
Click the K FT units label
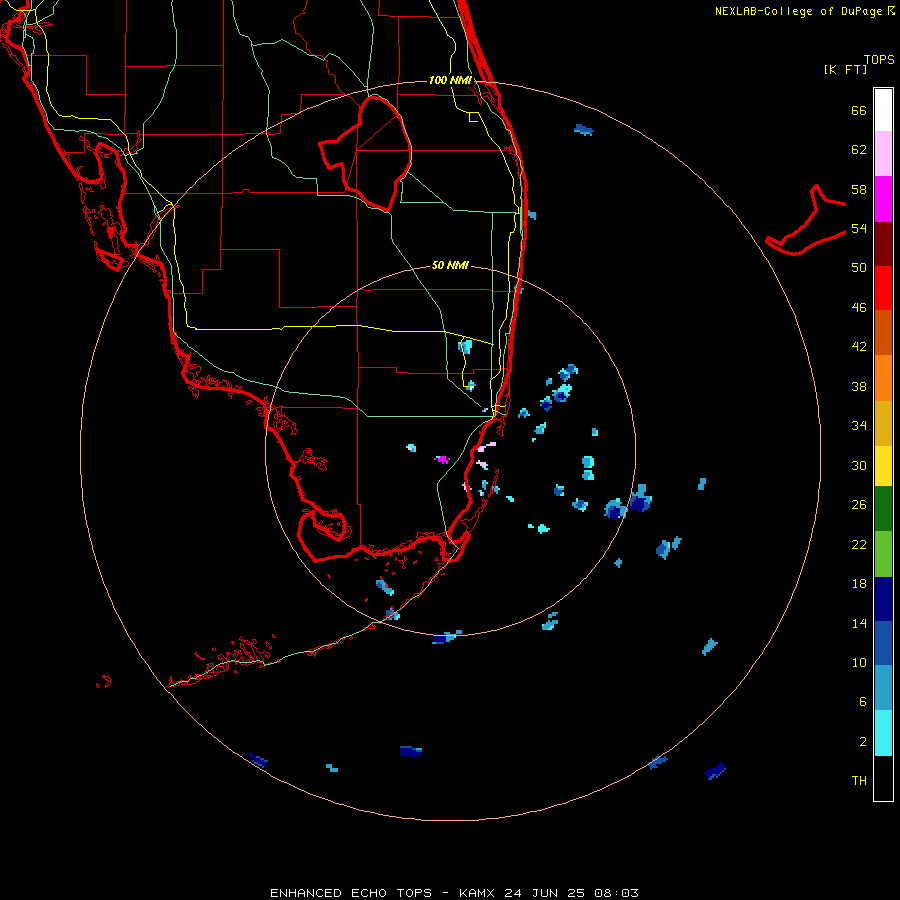click(x=845, y=69)
